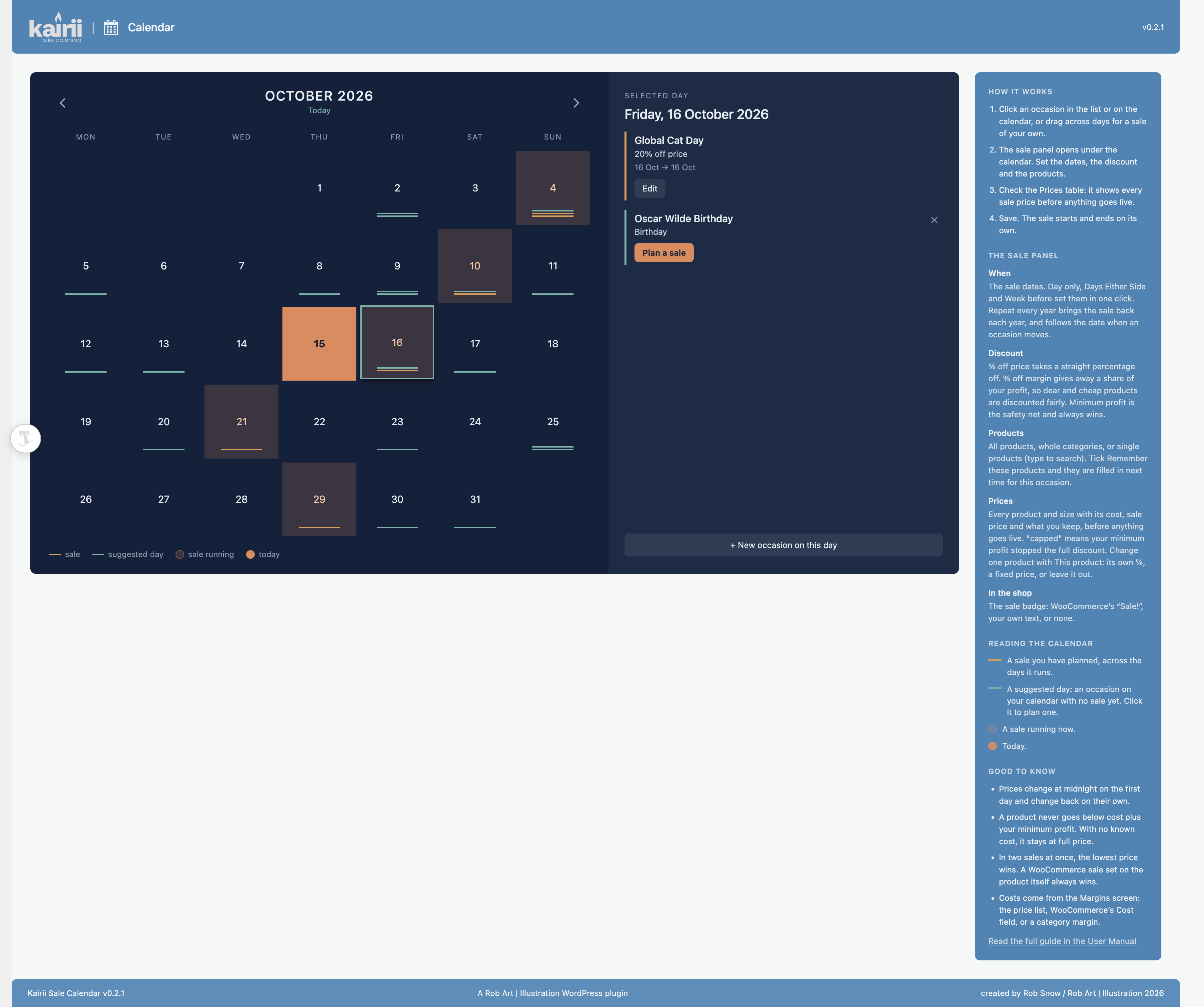Select October 1 on the calendar
Viewport: 1204px width, 1007px height.
319,188
